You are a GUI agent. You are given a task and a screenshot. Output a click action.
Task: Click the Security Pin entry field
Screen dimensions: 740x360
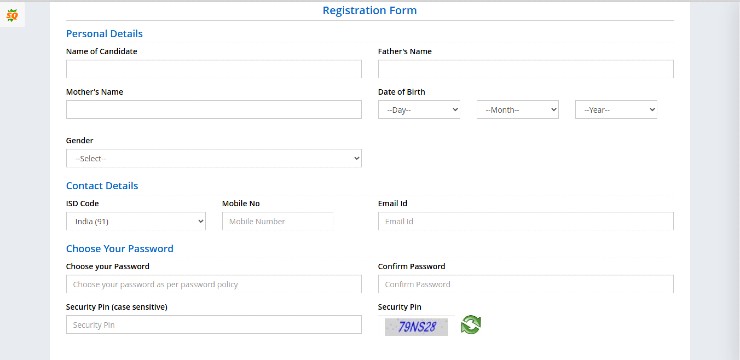point(214,325)
